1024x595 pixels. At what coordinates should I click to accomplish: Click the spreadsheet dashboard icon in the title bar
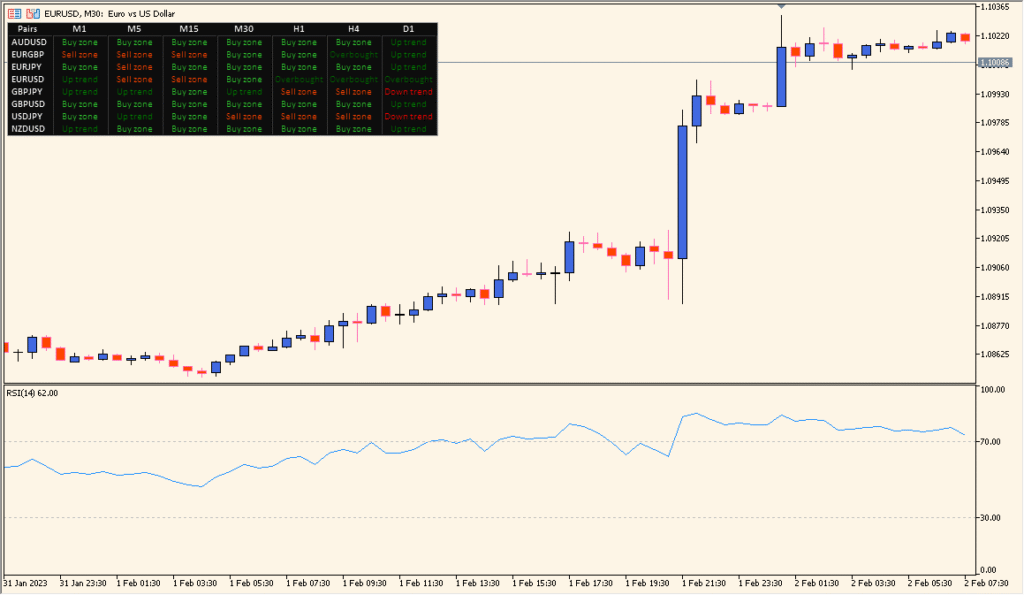(14, 13)
